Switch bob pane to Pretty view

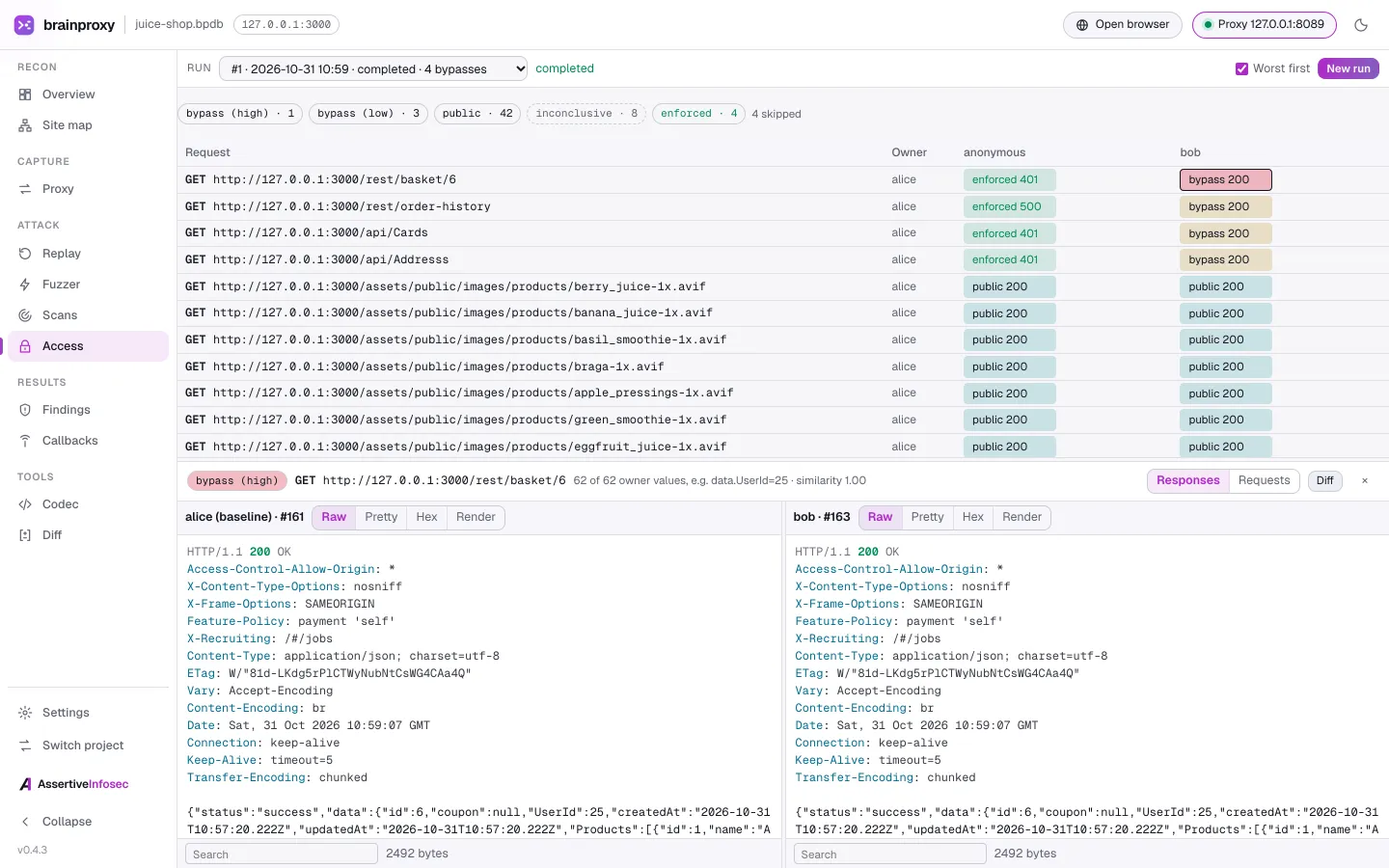coord(927,518)
